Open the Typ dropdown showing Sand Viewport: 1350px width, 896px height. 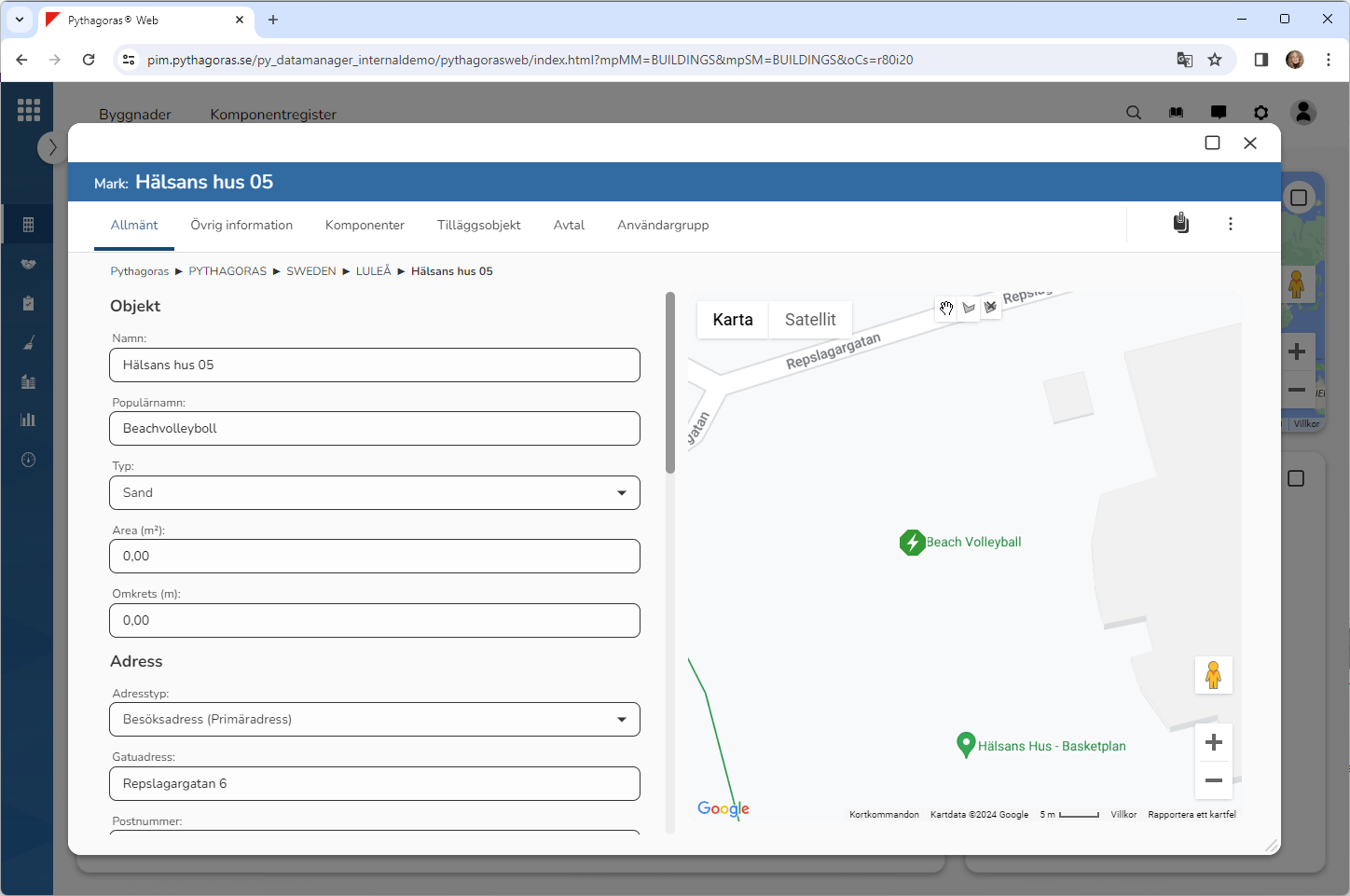click(375, 493)
